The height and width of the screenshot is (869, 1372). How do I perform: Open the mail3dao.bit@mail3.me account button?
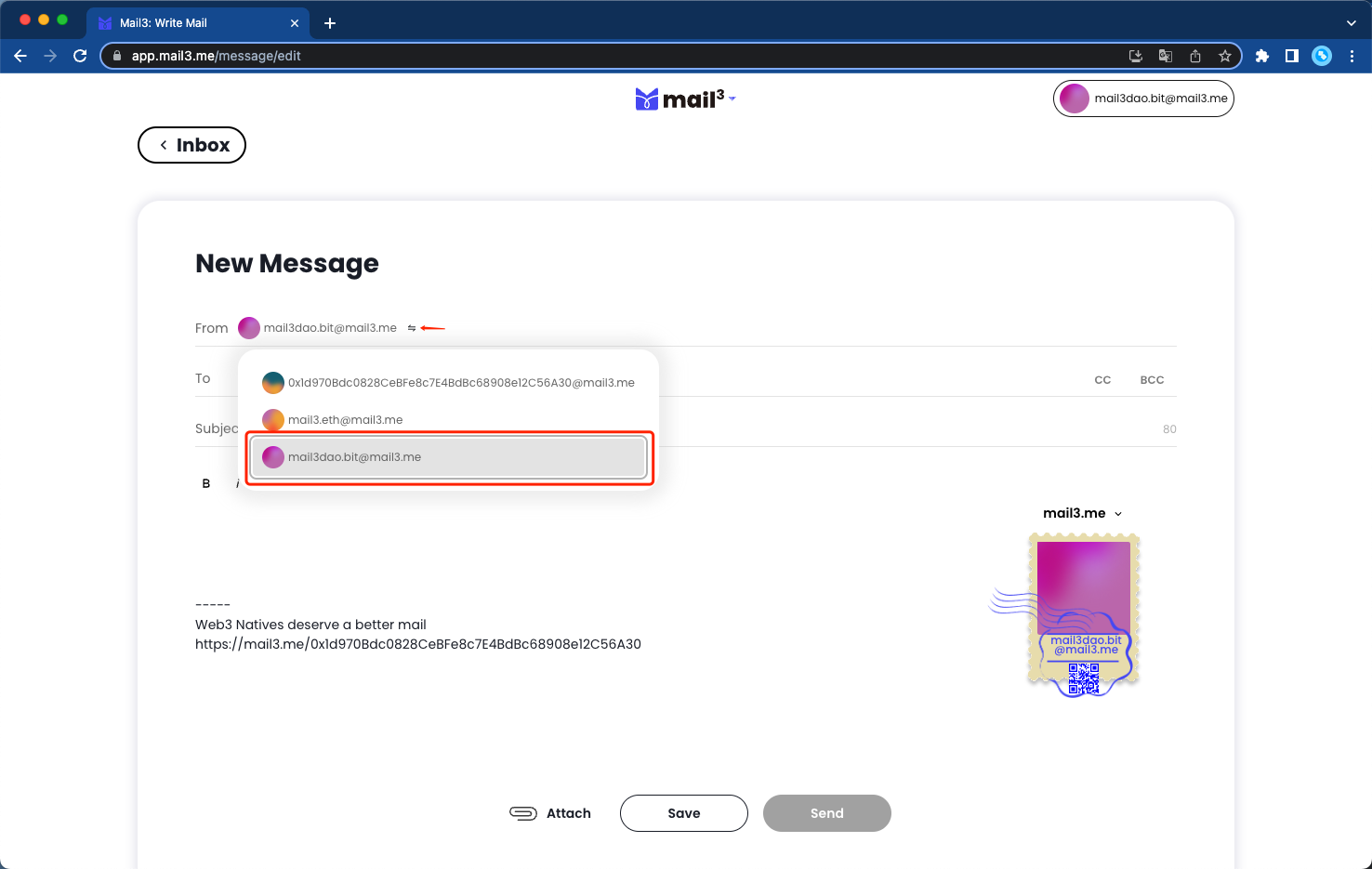point(1143,99)
